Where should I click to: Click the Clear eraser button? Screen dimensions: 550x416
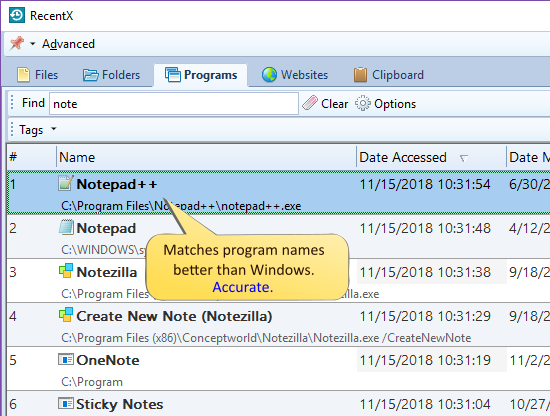pyautogui.click(x=325, y=103)
